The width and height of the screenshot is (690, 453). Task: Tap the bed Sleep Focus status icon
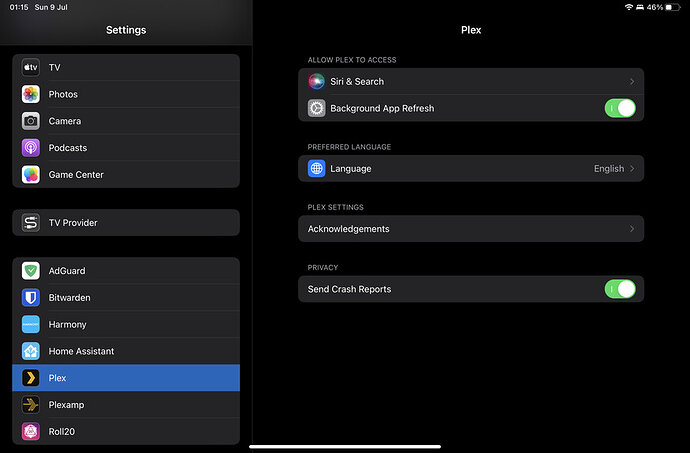click(x=640, y=7)
